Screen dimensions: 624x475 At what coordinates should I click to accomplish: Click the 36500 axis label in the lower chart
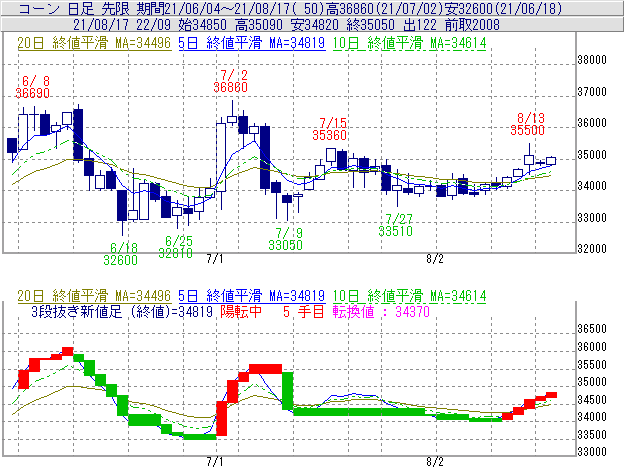592,329
